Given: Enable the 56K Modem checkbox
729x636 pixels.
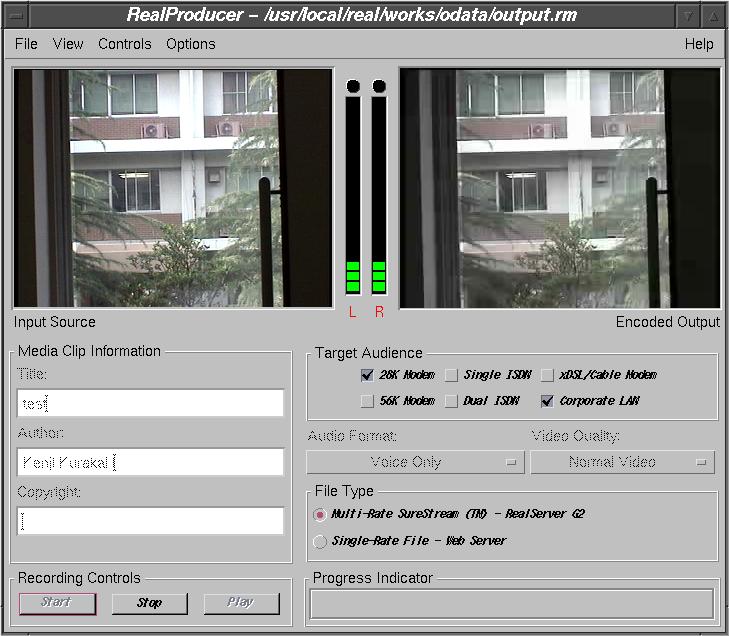Looking at the screenshot, I should point(367,401).
